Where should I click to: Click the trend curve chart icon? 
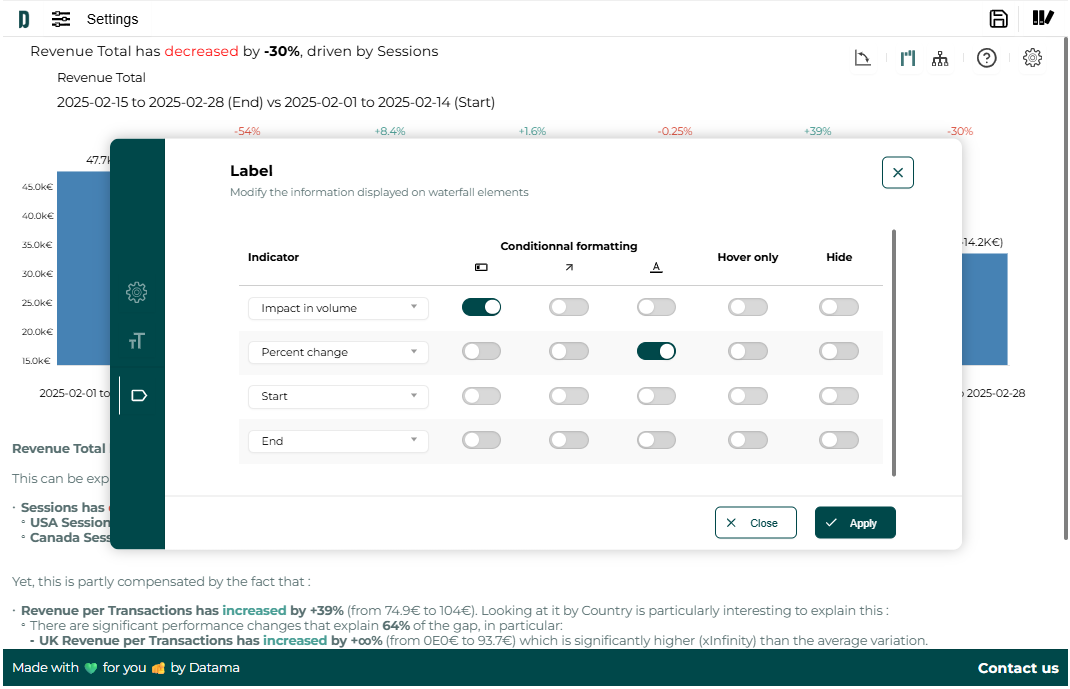(863, 58)
